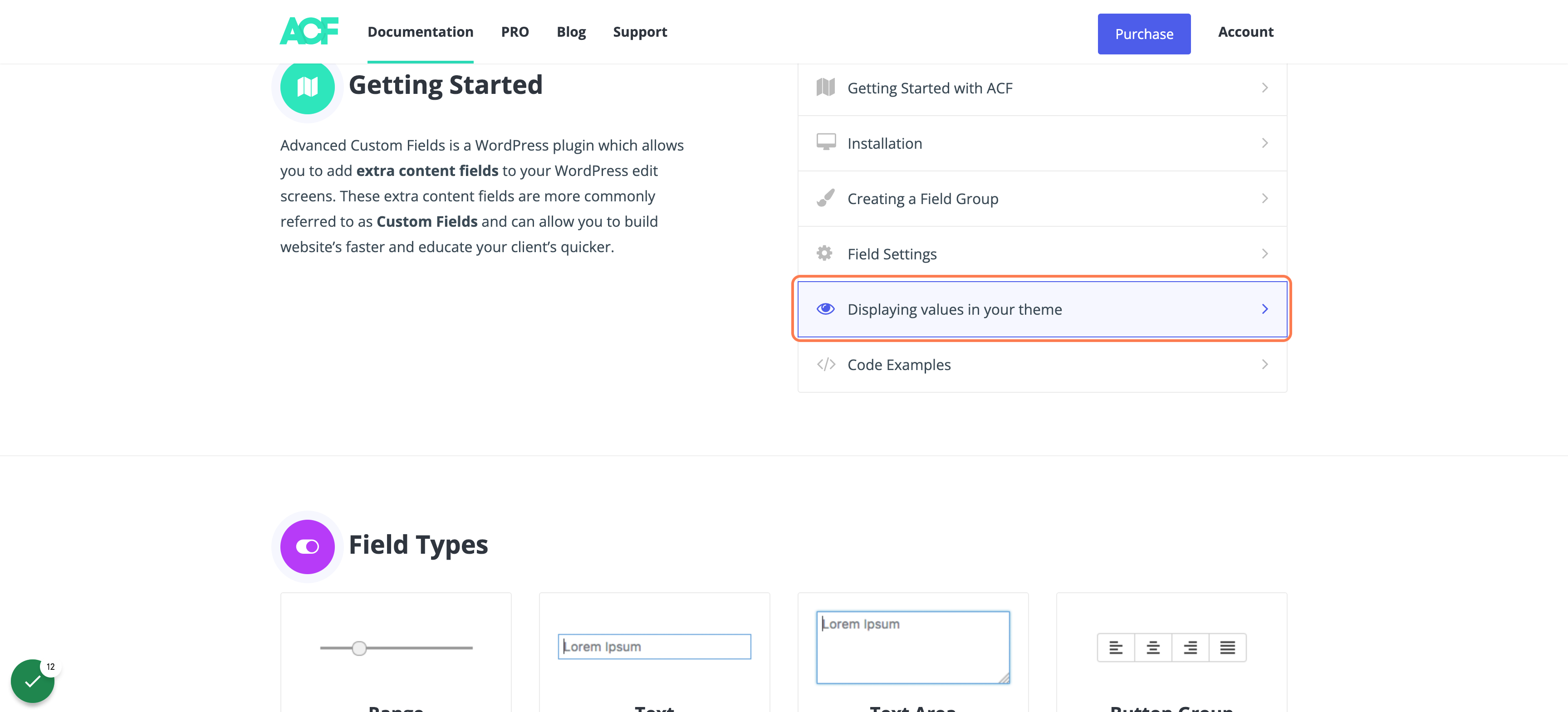Click the ACF logo
This screenshot has width=1568, height=712.
[x=309, y=31]
